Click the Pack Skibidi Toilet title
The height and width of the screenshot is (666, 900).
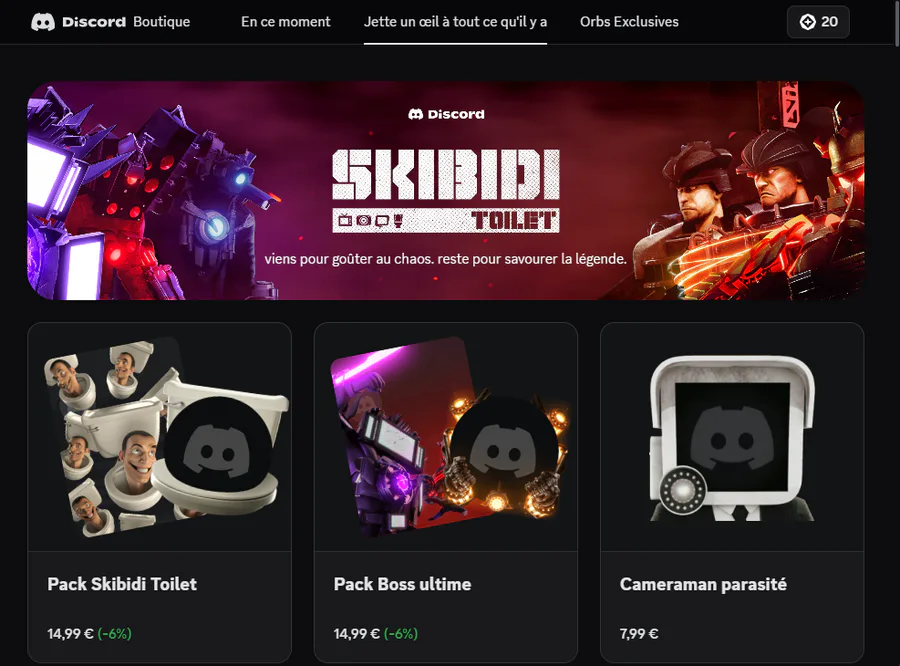pyautogui.click(x=122, y=584)
